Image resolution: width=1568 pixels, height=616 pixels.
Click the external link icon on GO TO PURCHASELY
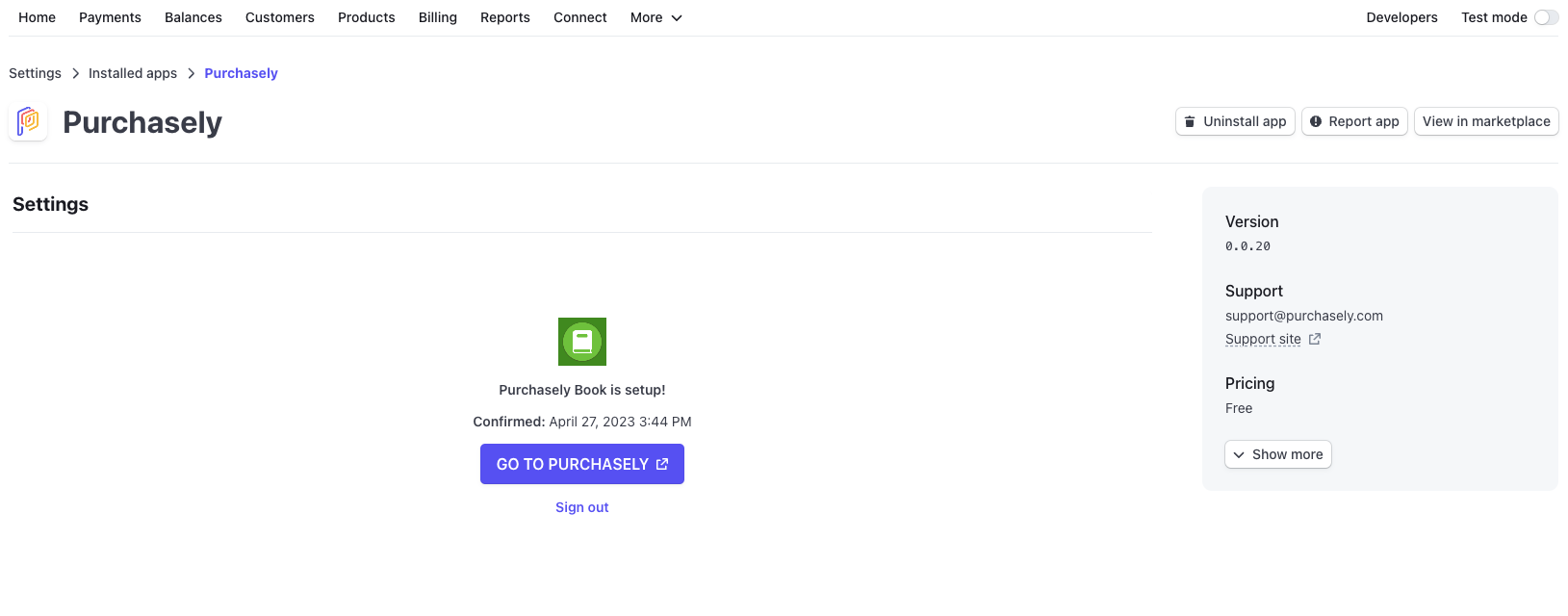pyautogui.click(x=662, y=464)
